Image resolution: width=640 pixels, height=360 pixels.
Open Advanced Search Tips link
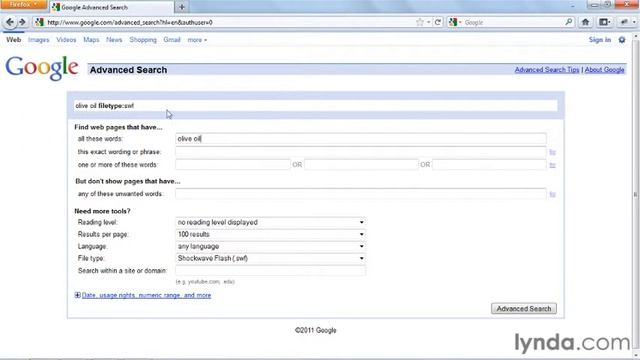tap(547, 70)
